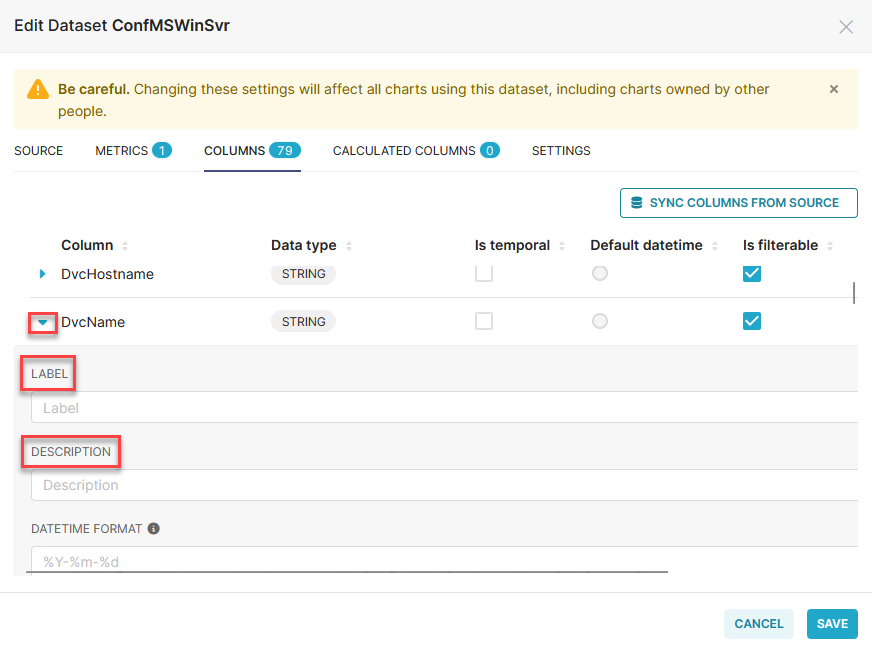Click the Columns count badge 79
Viewport: 872px width, 650px height.
tap(285, 150)
